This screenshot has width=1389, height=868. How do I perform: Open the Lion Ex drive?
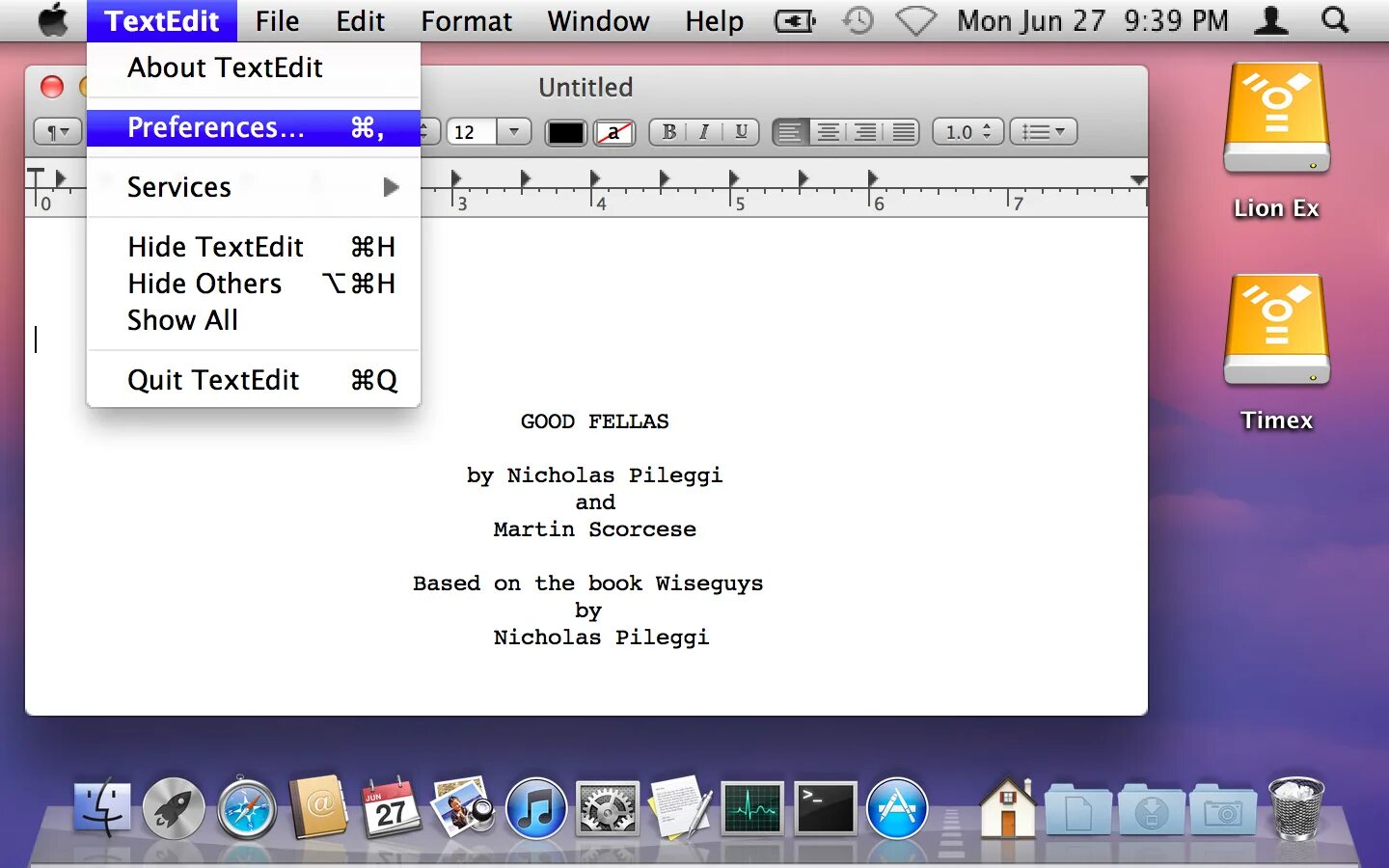click(x=1276, y=141)
